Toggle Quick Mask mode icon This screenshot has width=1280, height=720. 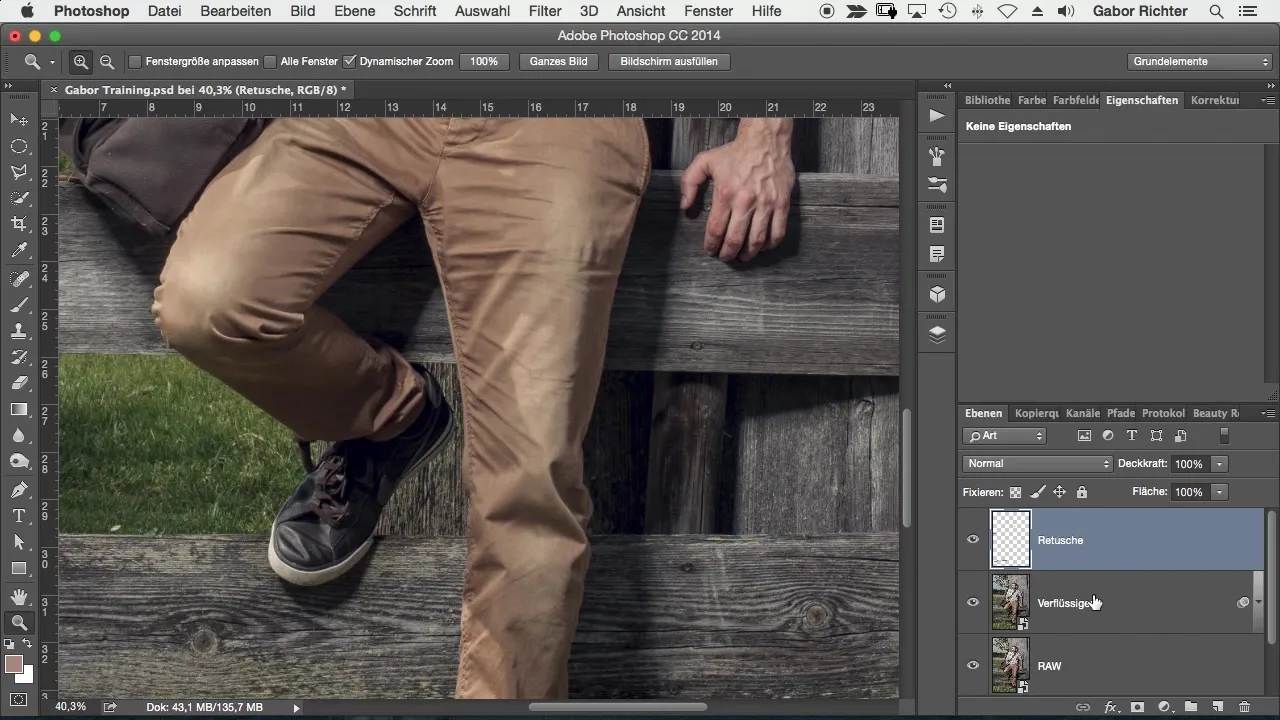coord(18,699)
